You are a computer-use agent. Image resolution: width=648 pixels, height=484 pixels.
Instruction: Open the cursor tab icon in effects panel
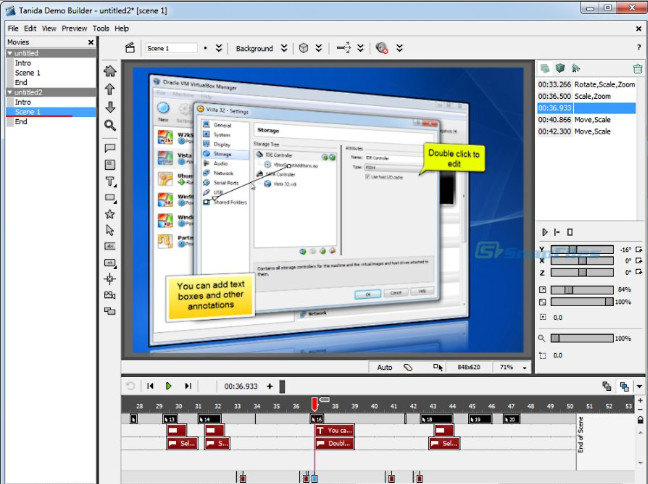coord(576,68)
